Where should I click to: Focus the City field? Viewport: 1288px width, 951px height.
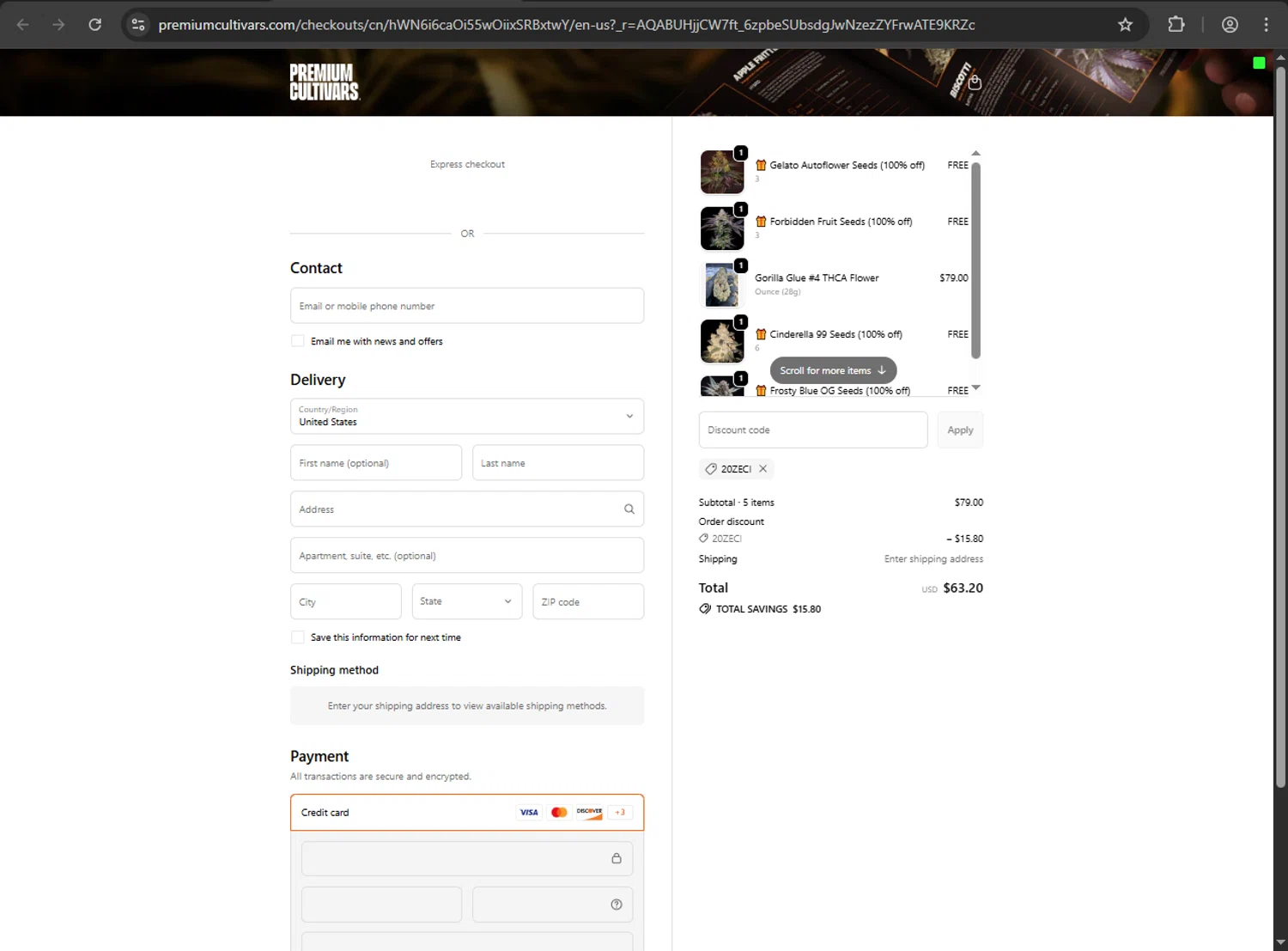[345, 602]
